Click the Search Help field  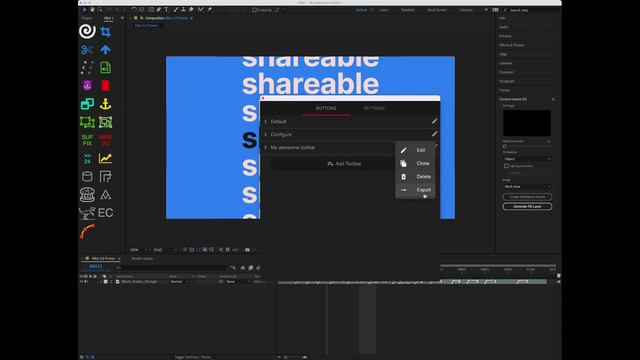(532, 10)
